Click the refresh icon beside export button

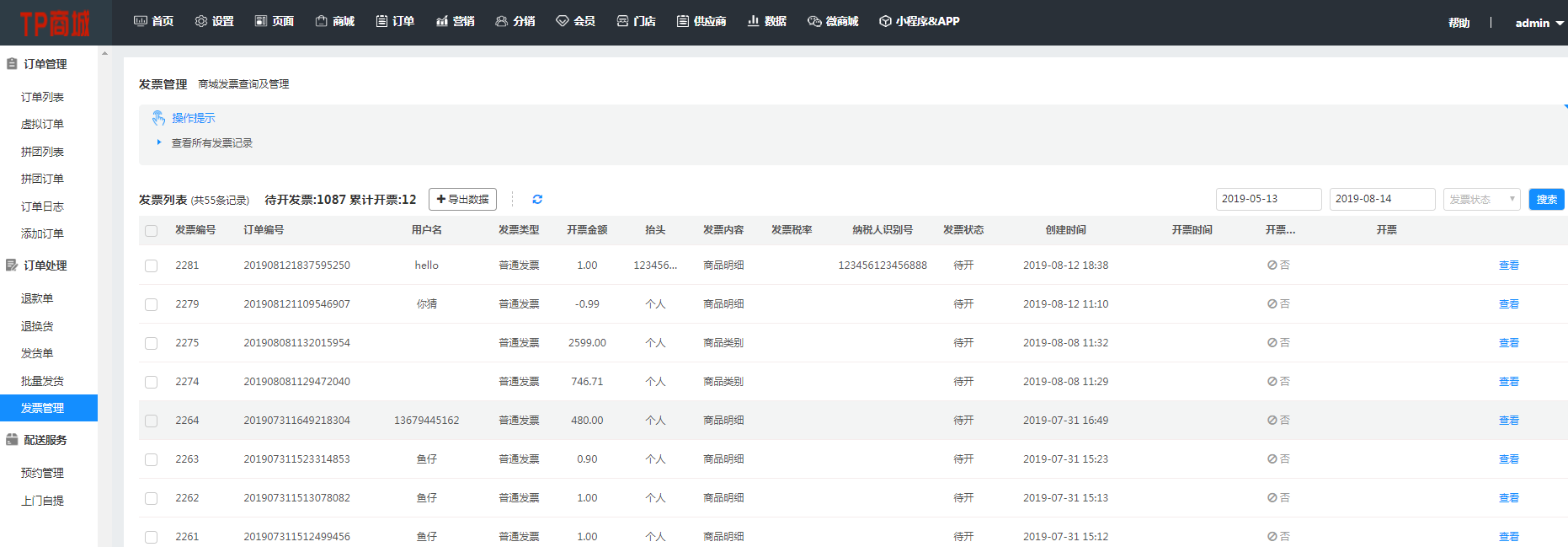[x=537, y=200]
